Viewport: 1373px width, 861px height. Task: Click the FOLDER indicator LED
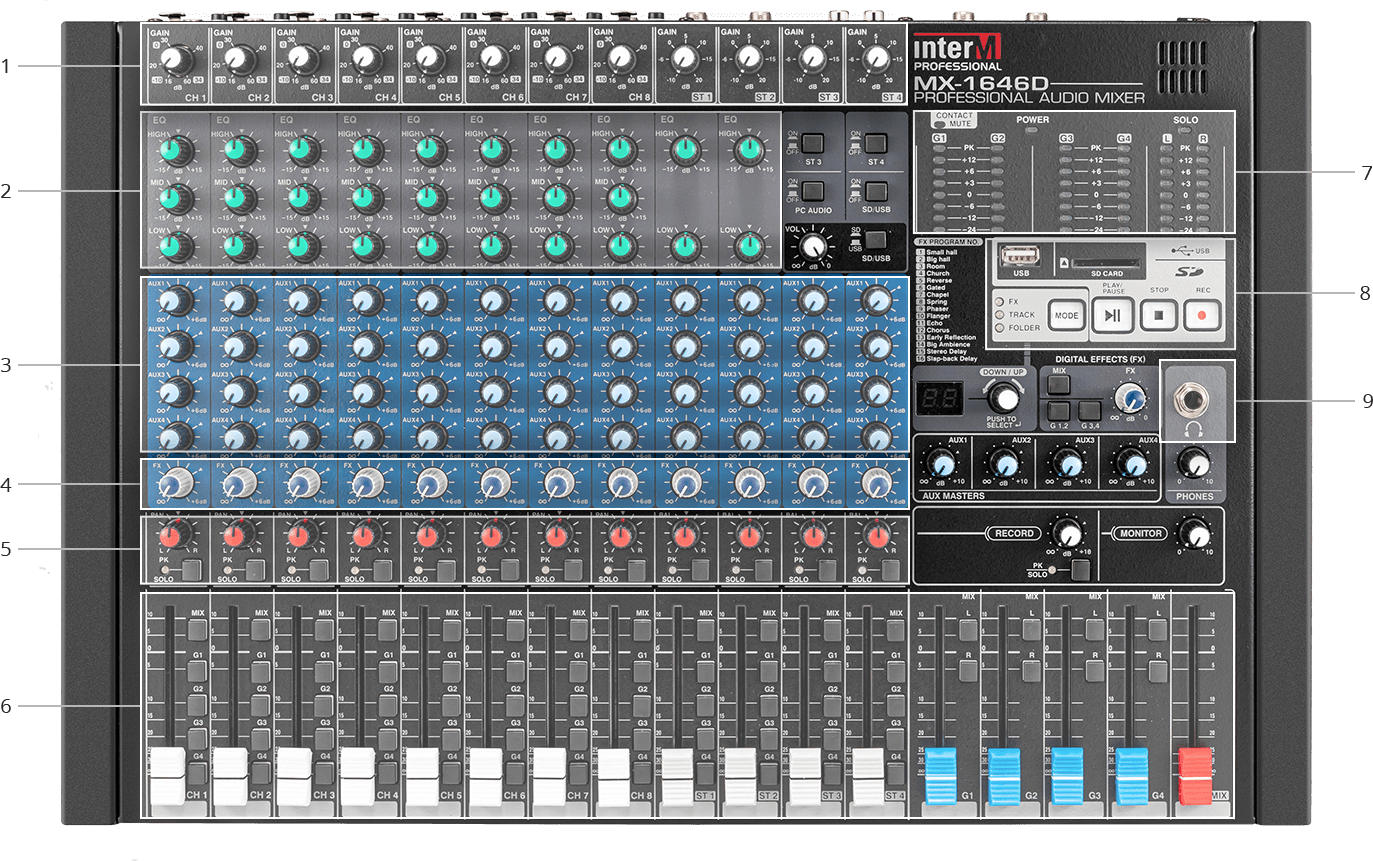tap(997, 327)
